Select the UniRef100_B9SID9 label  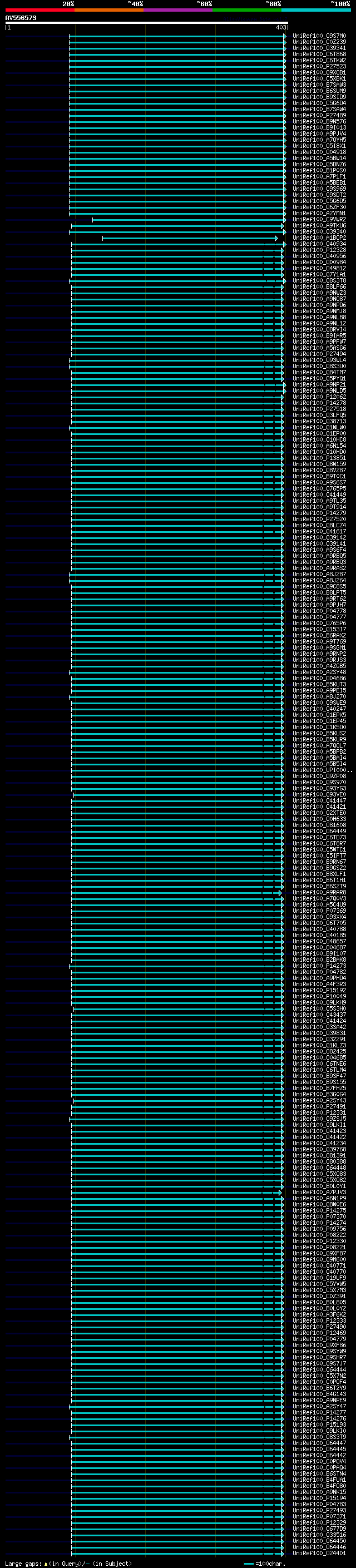(319, 97)
